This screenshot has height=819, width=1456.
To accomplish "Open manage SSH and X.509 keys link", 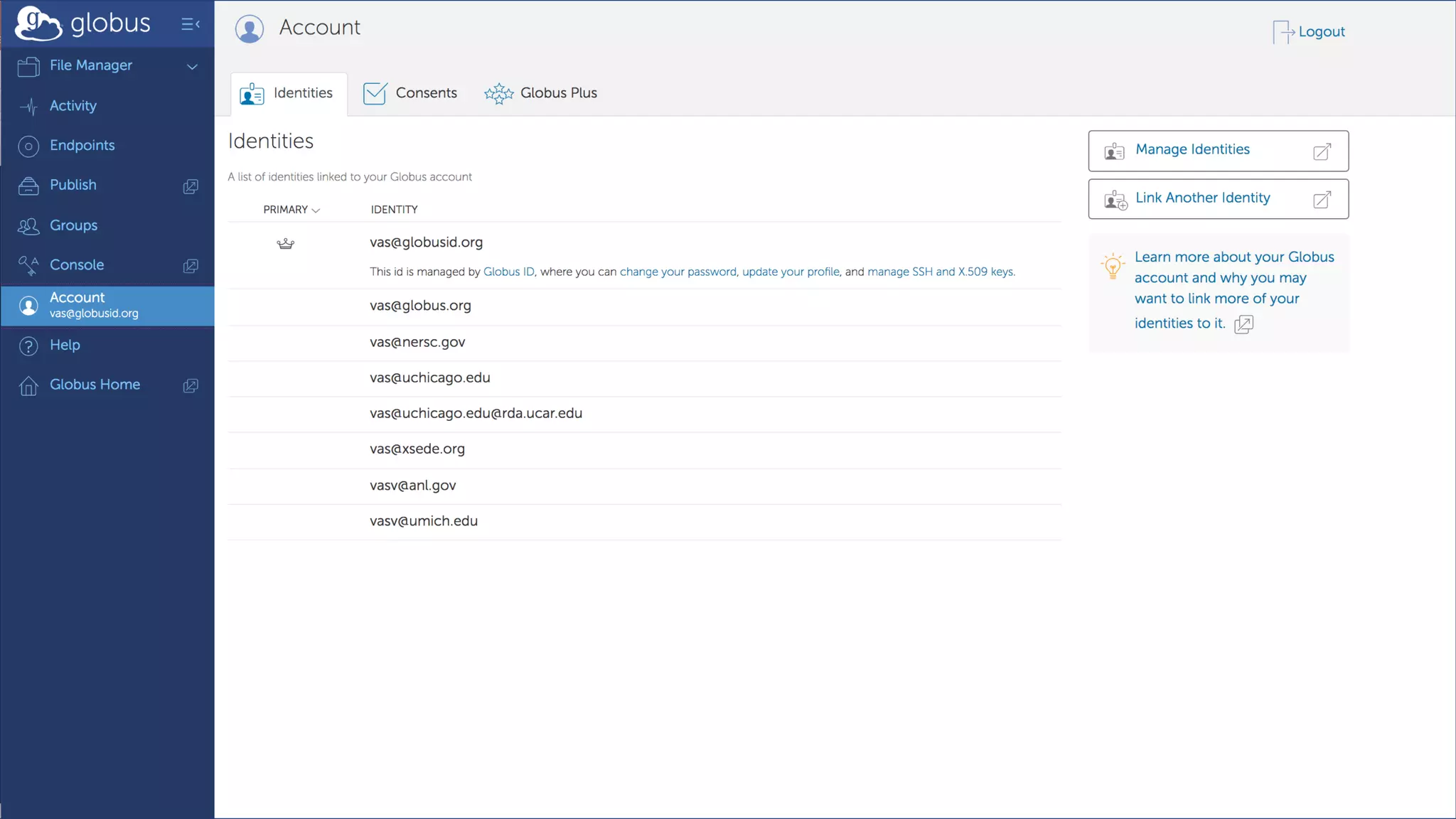I will [940, 272].
